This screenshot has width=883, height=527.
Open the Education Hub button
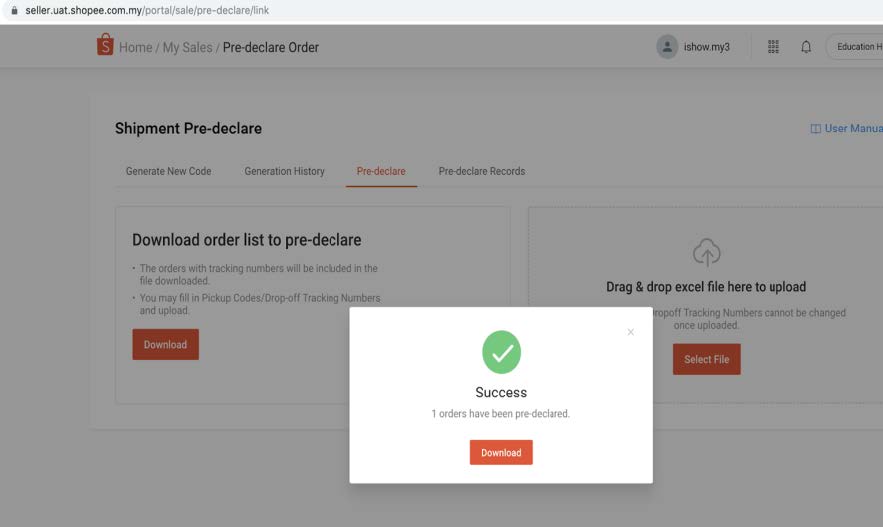point(855,47)
